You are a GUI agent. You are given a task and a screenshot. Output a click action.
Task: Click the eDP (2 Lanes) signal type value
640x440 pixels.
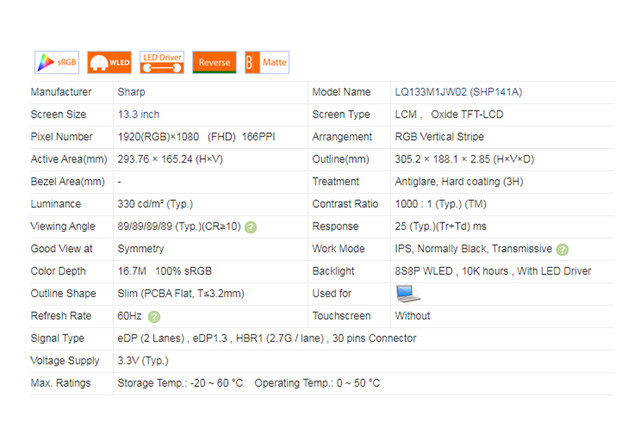tap(151, 339)
